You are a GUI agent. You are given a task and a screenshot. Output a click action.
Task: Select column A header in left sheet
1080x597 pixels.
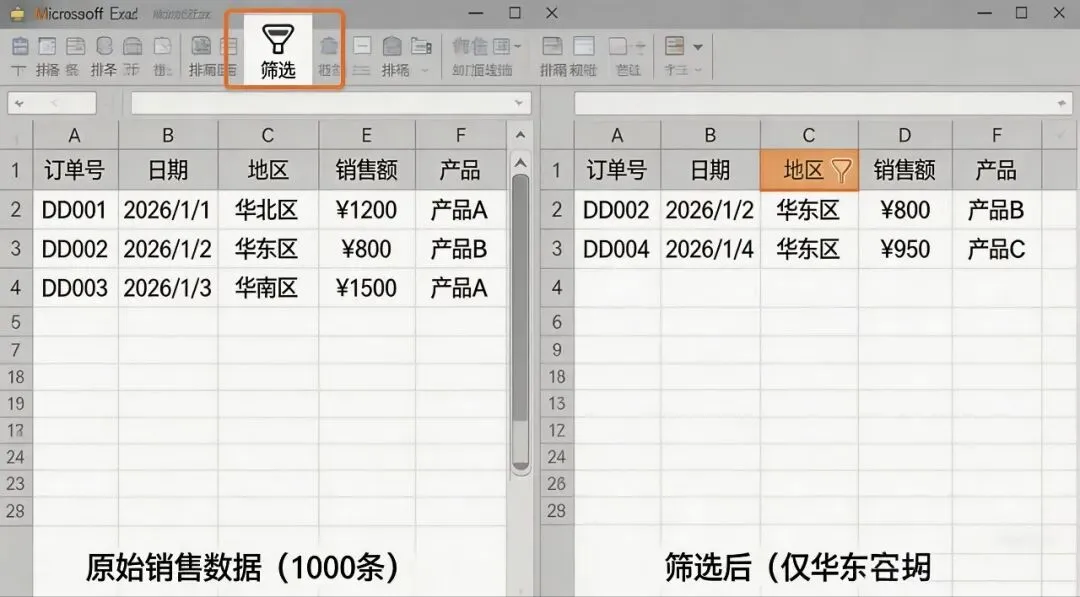pyautogui.click(x=75, y=136)
